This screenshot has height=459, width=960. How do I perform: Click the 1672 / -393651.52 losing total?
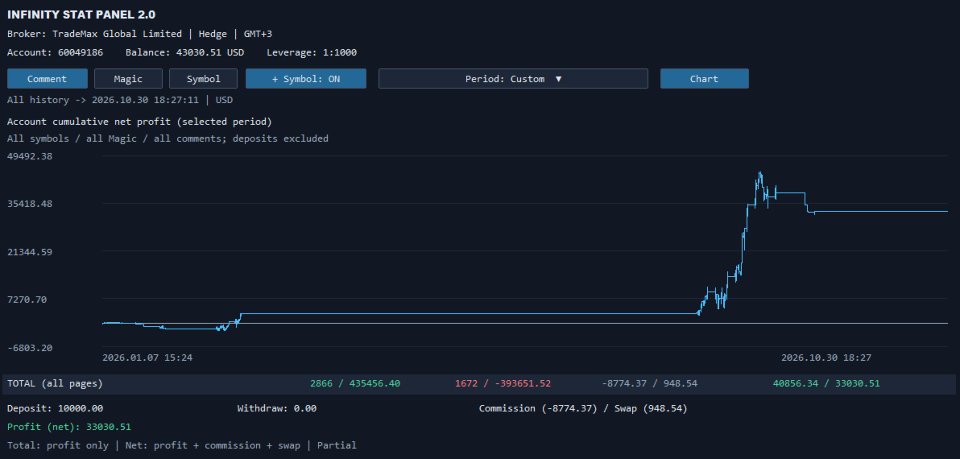(503, 384)
